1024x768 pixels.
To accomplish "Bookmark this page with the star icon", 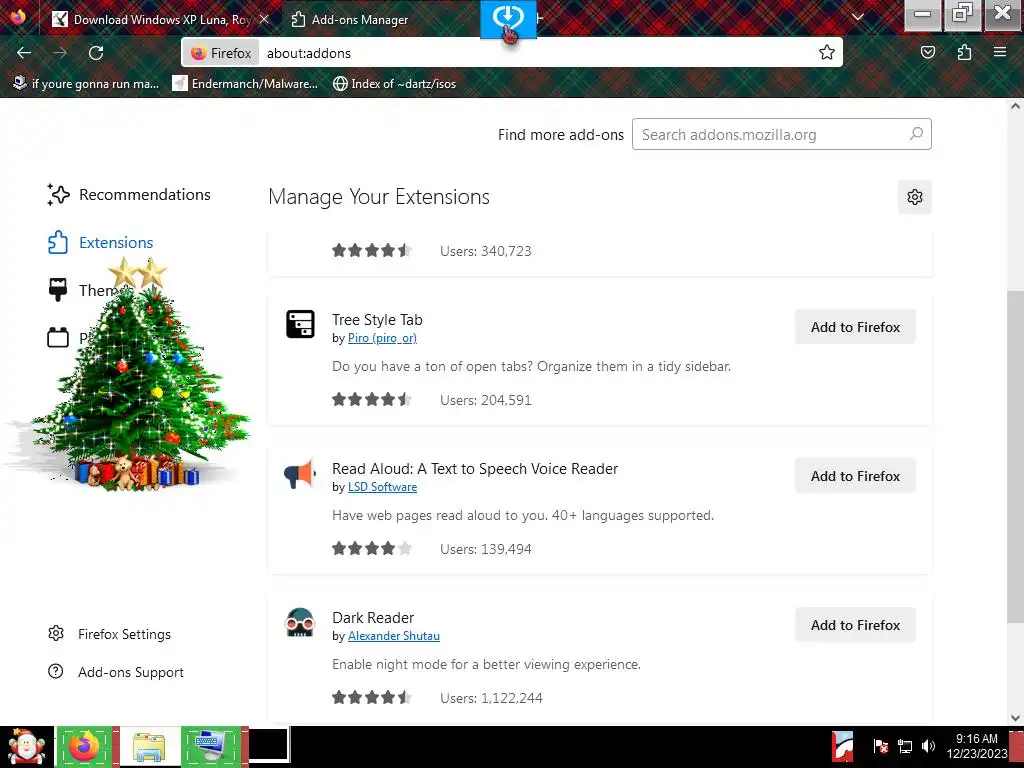I will tap(827, 52).
